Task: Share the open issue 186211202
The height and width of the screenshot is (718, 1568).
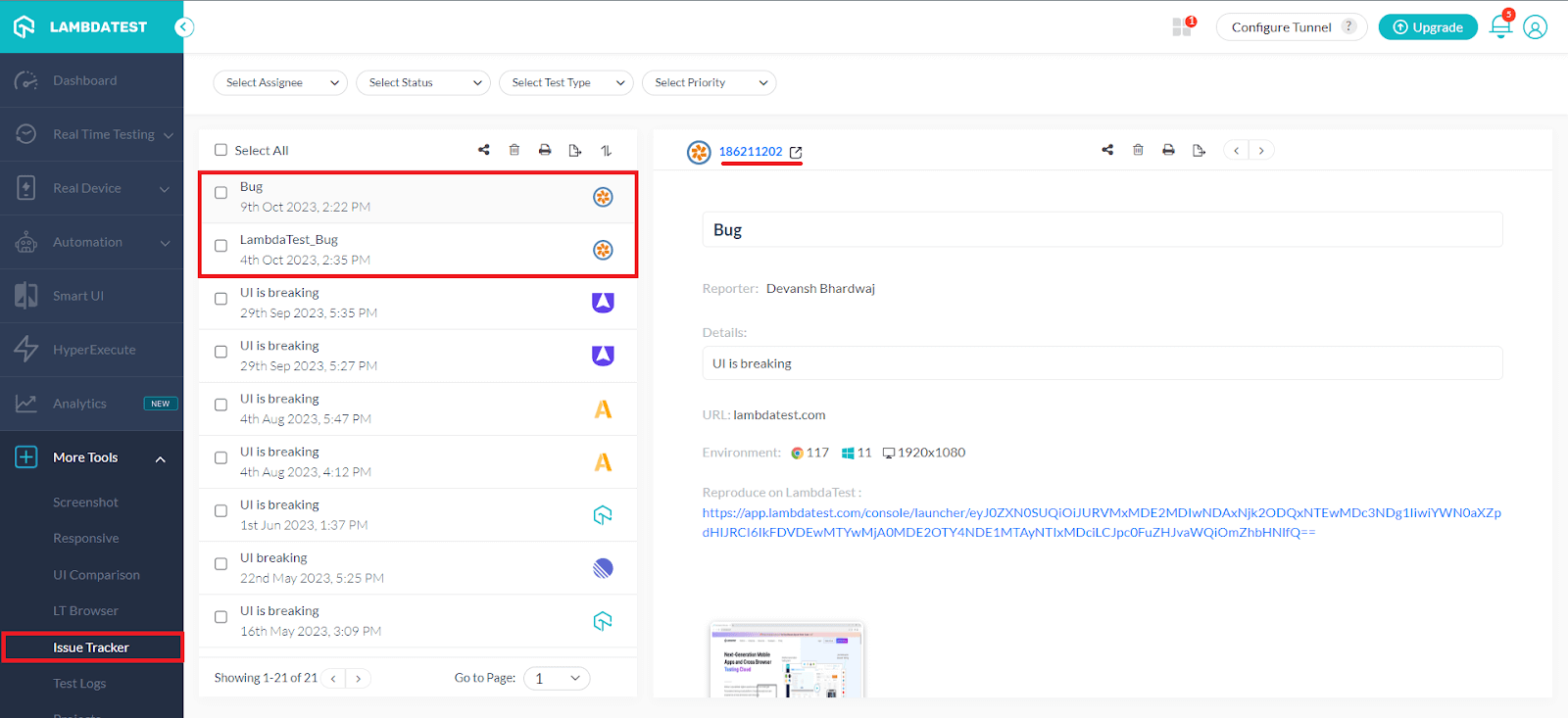Action: tap(1107, 150)
